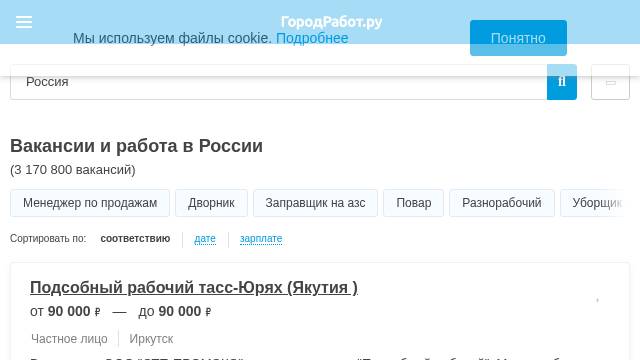640x360 pixels.
Task: Open the filter button beside search
Action: (x=610, y=82)
